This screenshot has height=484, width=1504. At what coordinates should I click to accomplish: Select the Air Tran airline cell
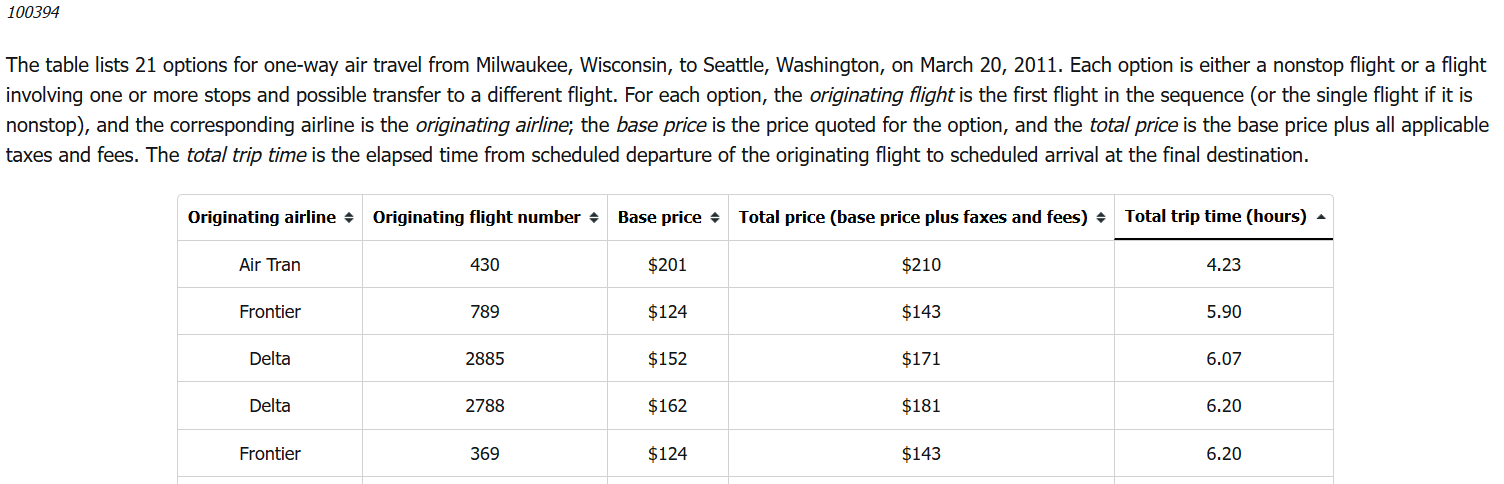point(270,265)
